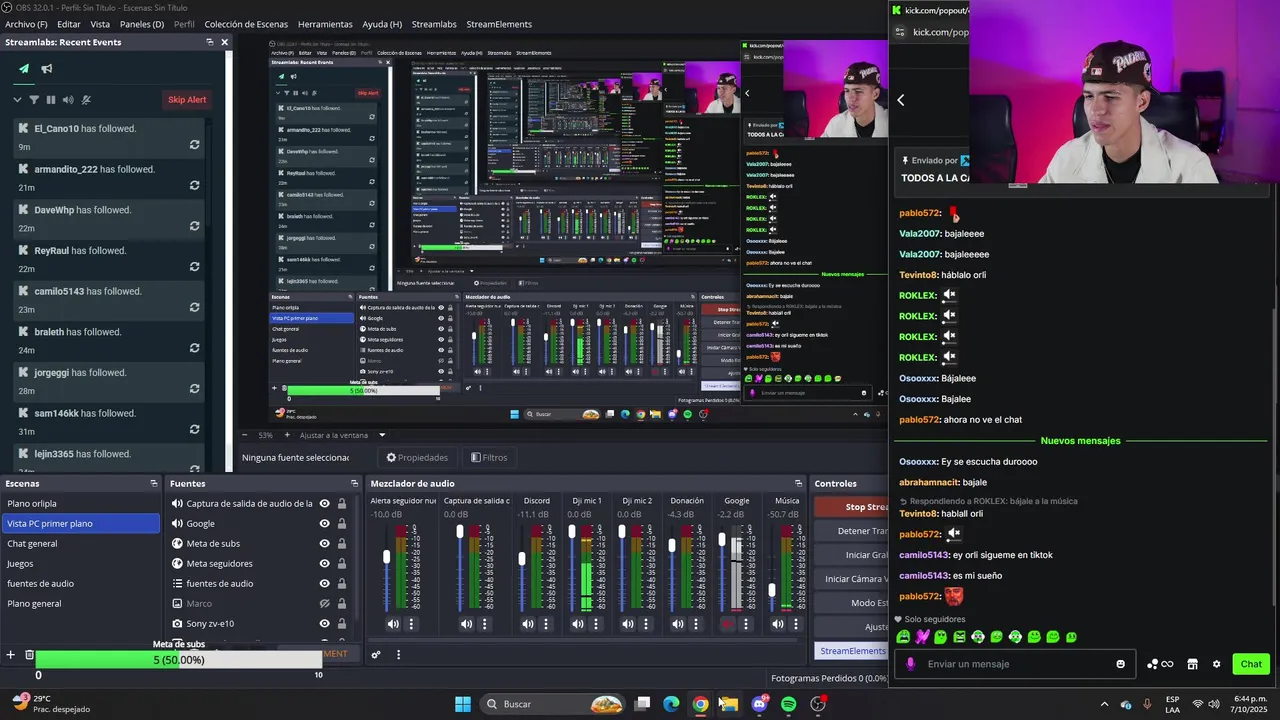Open advanced audio properties gear icon
Screen dimensions: 1280x720
pos(376,655)
